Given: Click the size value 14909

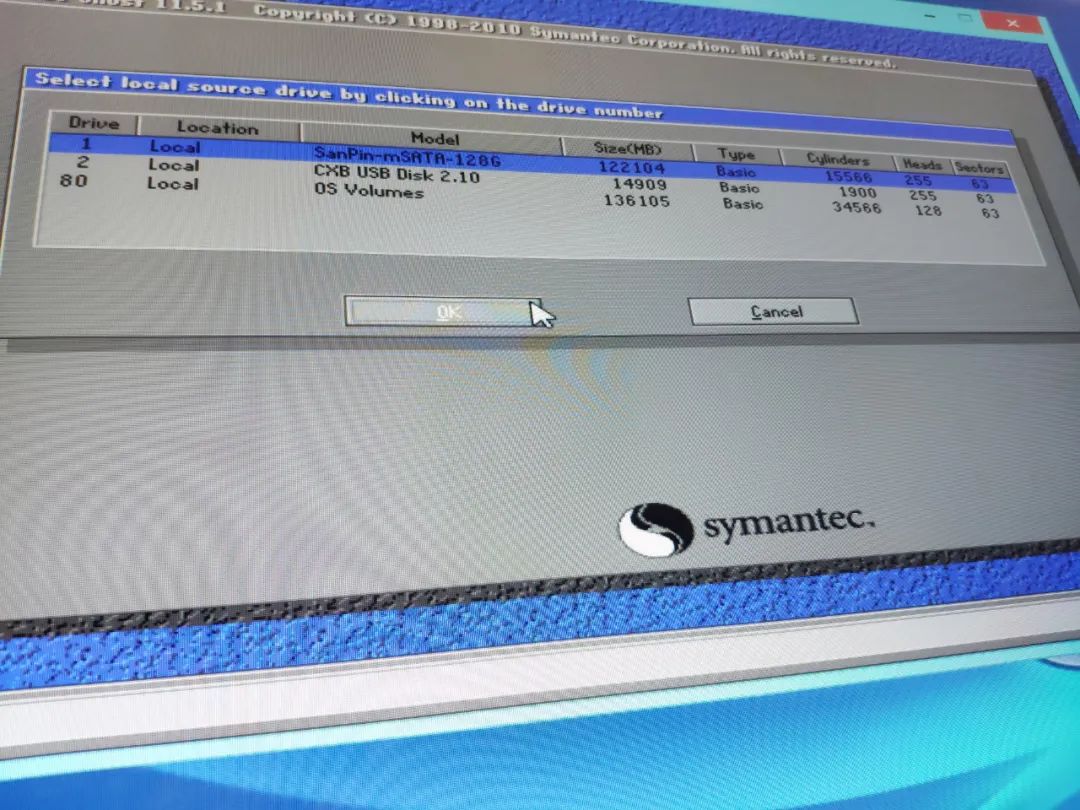Looking at the screenshot, I should pyautogui.click(x=639, y=184).
